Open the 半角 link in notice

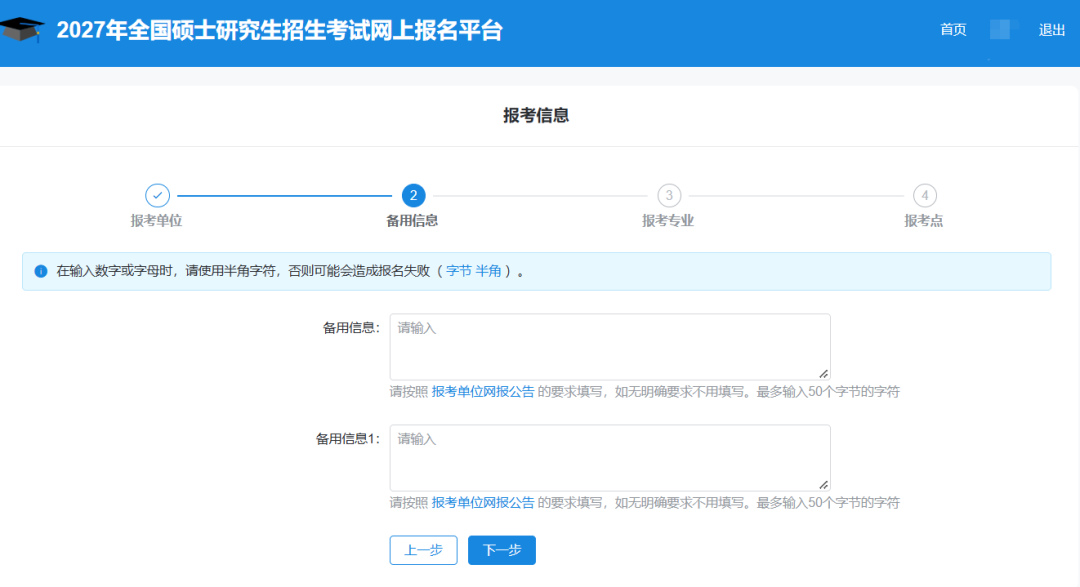[x=488, y=271]
